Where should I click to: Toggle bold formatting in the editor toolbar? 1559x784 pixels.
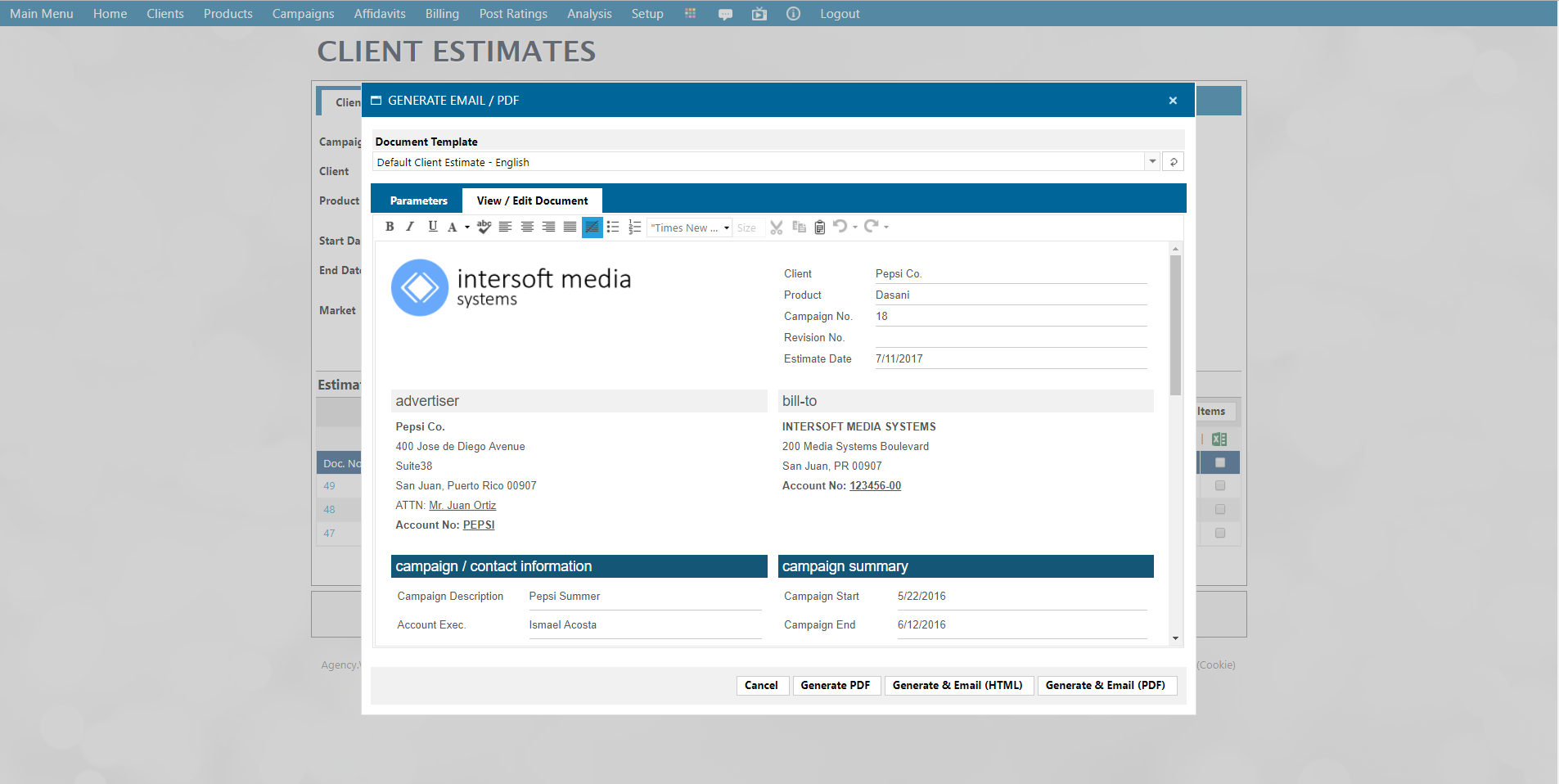[x=390, y=228]
